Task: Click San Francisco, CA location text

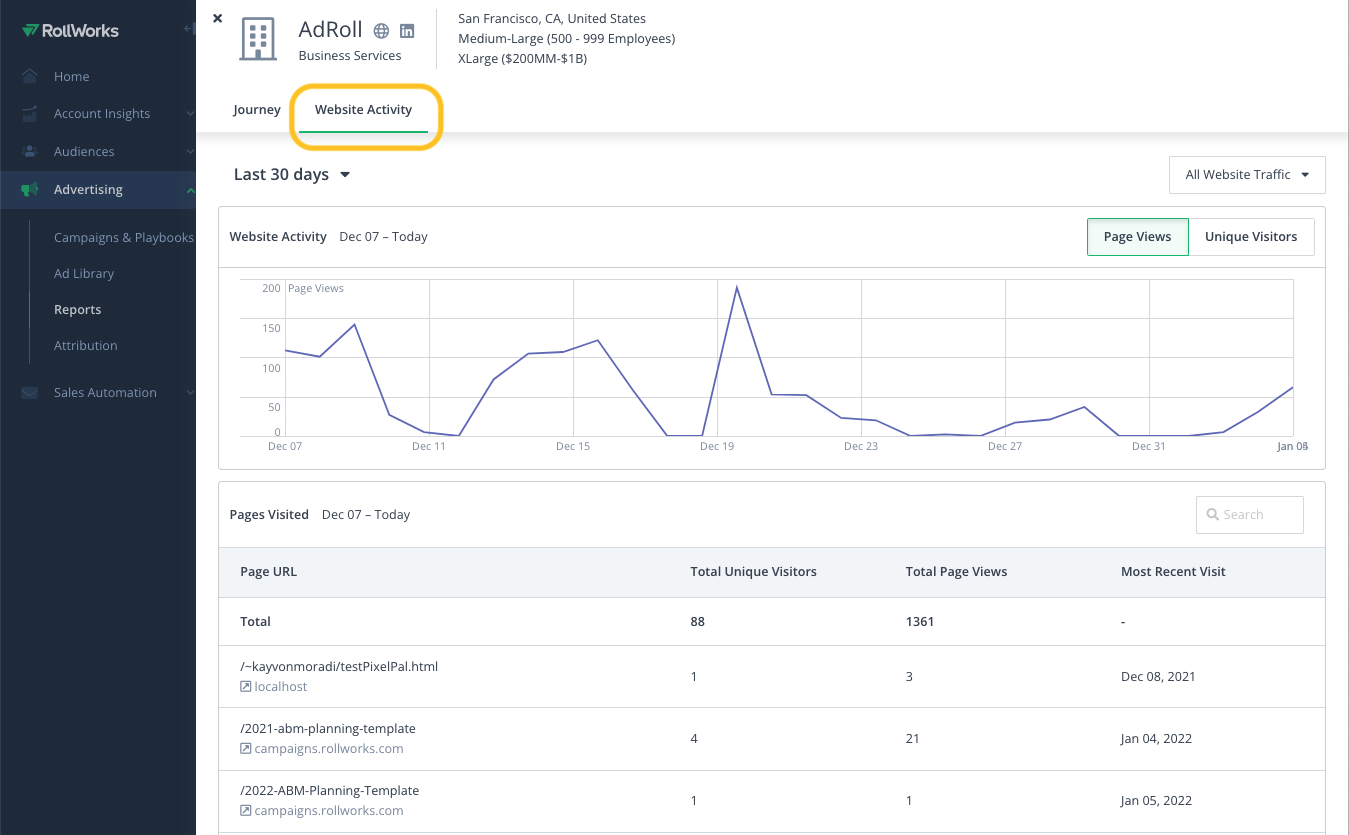Action: coord(552,19)
